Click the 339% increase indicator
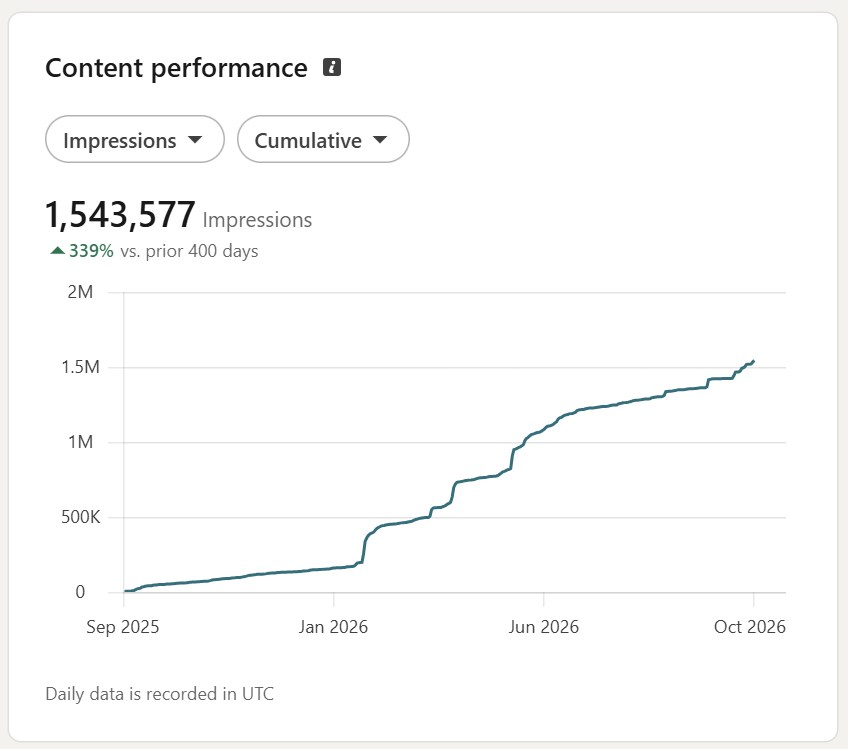The width and height of the screenshot is (848, 749). 82,251
